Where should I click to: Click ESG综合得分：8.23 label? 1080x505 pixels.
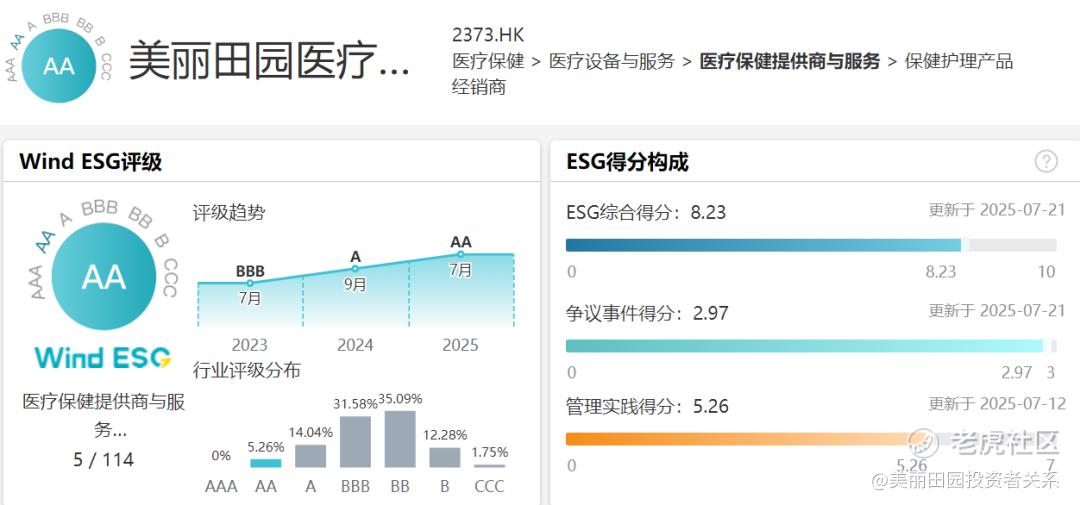[646, 212]
